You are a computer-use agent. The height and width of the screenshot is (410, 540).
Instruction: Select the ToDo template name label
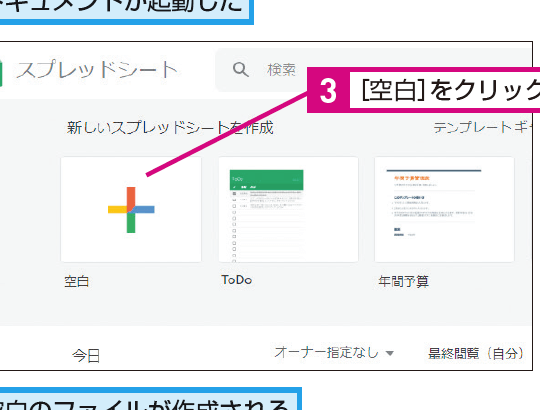pos(237,280)
